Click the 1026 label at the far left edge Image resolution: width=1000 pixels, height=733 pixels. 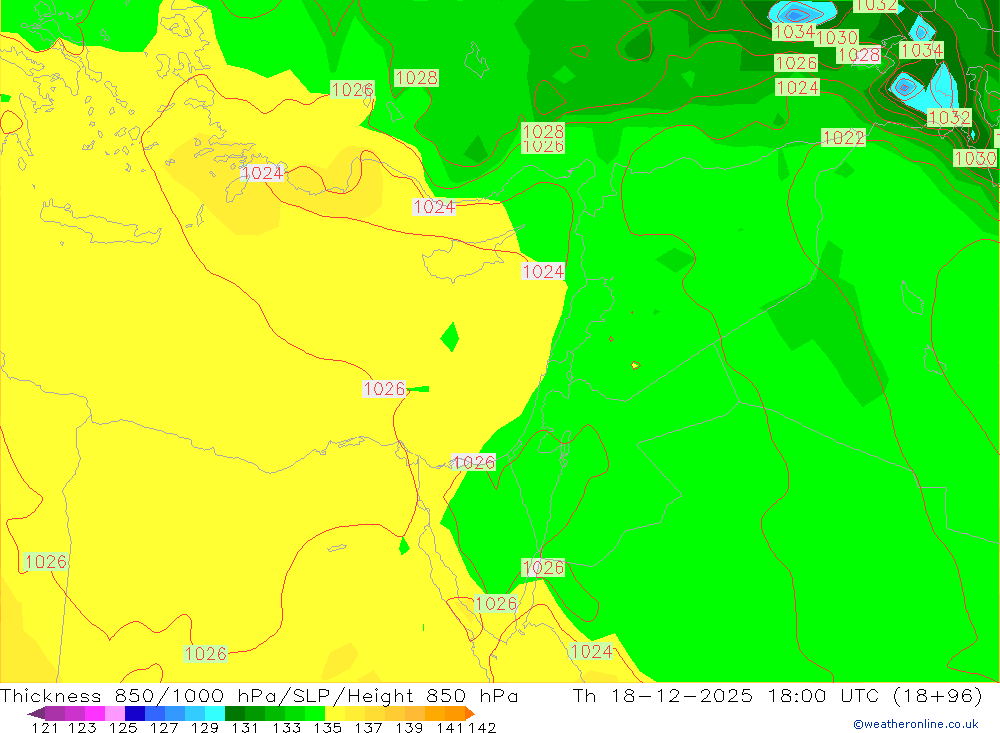pyautogui.click(x=45, y=561)
